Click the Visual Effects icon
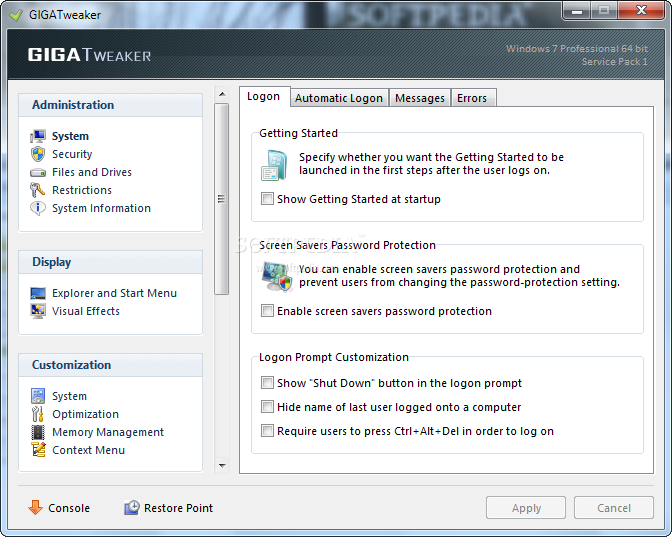The image size is (672, 537). click(38, 311)
